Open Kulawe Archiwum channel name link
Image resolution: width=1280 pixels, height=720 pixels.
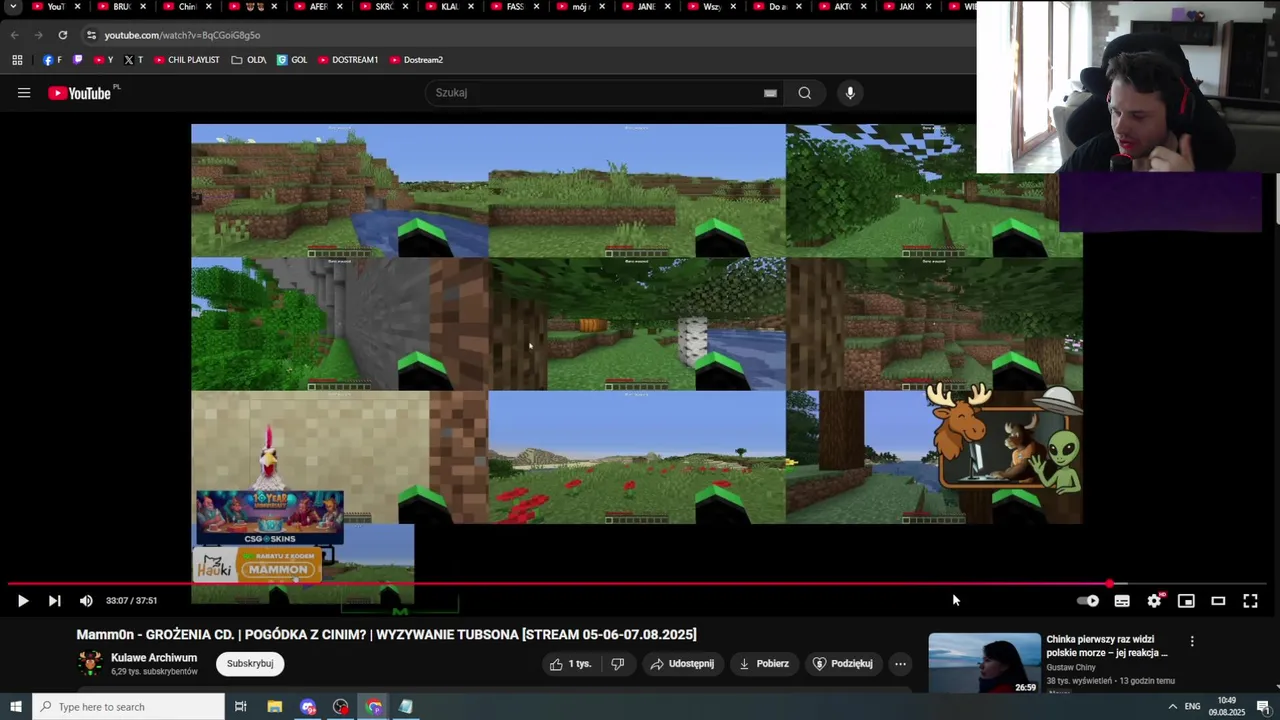click(154, 658)
